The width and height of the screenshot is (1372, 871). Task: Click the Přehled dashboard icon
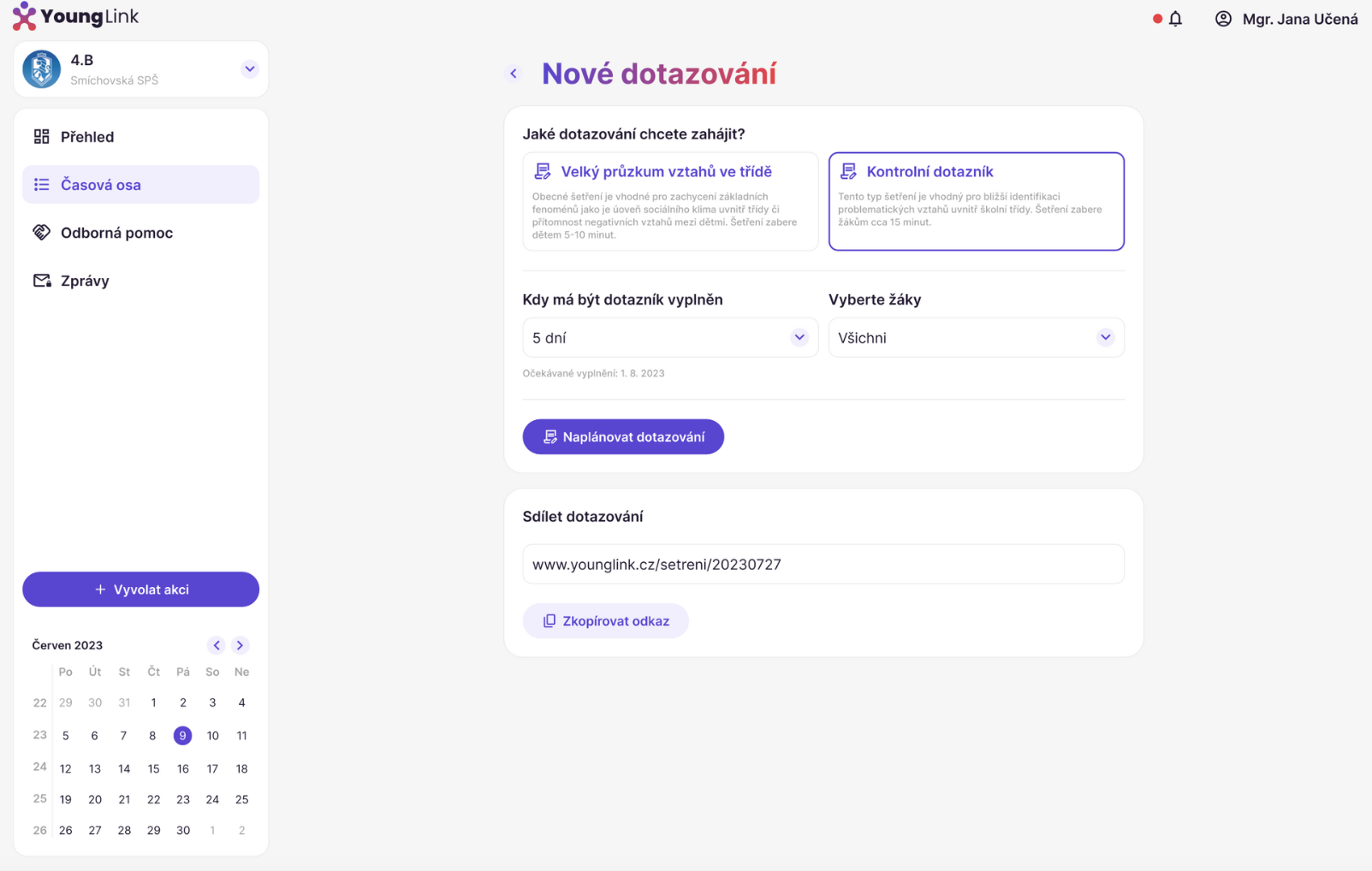click(41, 137)
